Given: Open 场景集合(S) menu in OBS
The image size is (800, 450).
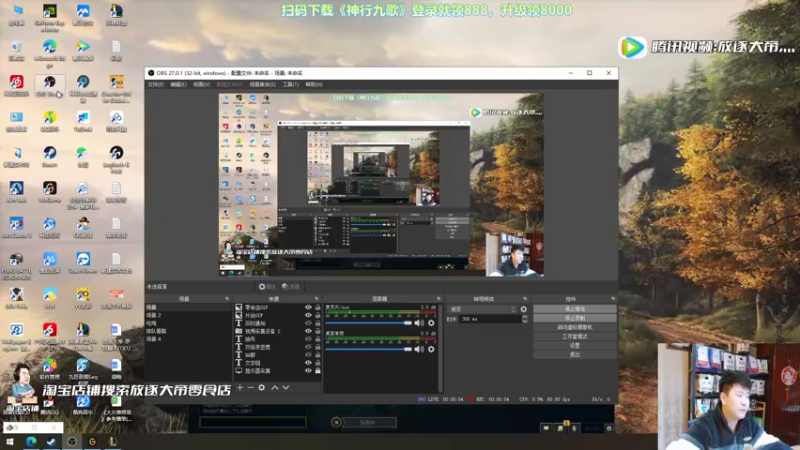Looking at the screenshot, I should 263,84.
